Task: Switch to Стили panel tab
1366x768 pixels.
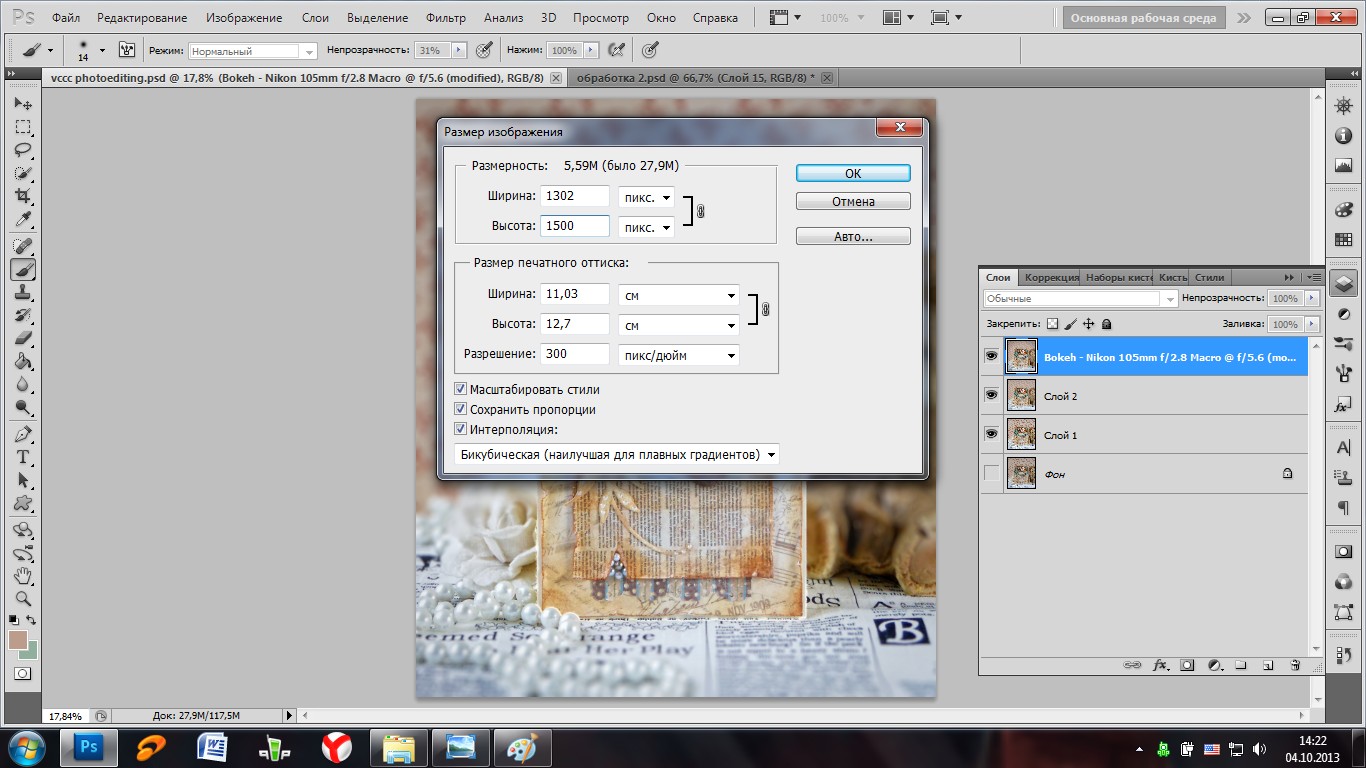Action: pos(1209,277)
